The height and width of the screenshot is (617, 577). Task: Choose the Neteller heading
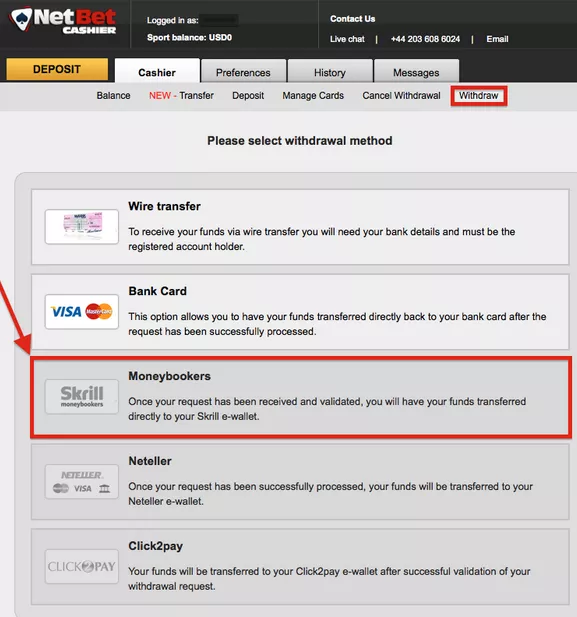(150, 461)
